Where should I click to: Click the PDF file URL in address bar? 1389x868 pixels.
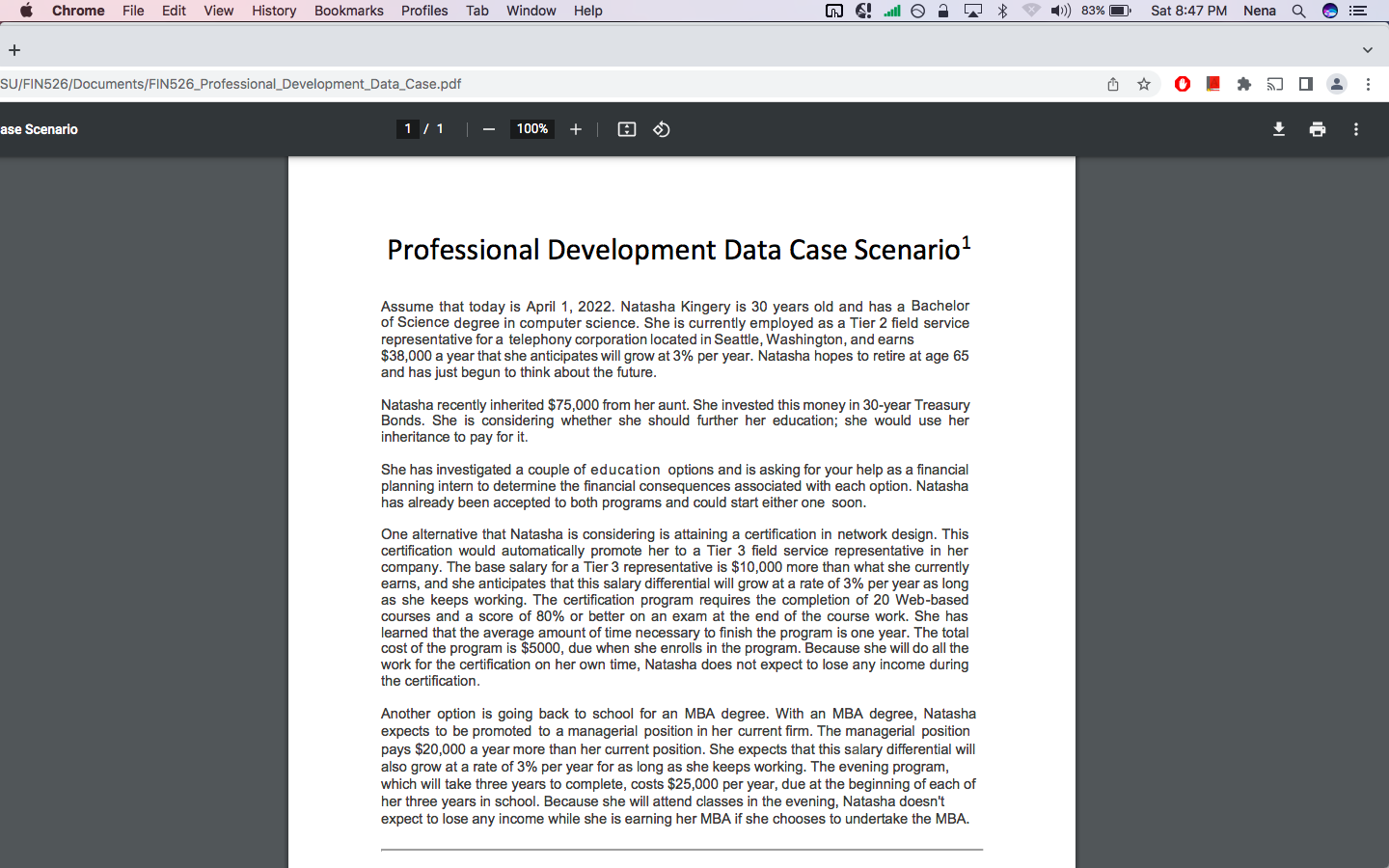(x=231, y=84)
